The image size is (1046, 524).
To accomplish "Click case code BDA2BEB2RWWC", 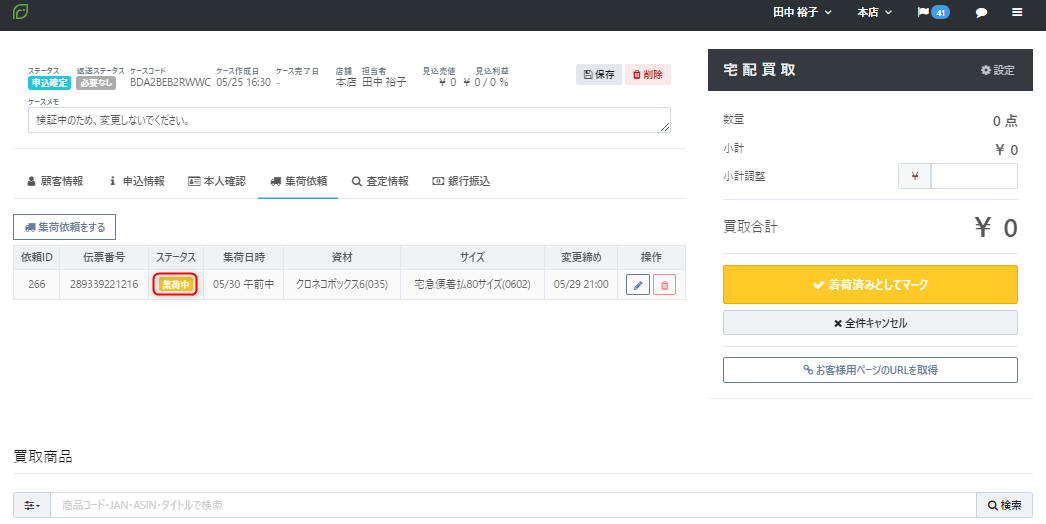I will click(170, 82).
